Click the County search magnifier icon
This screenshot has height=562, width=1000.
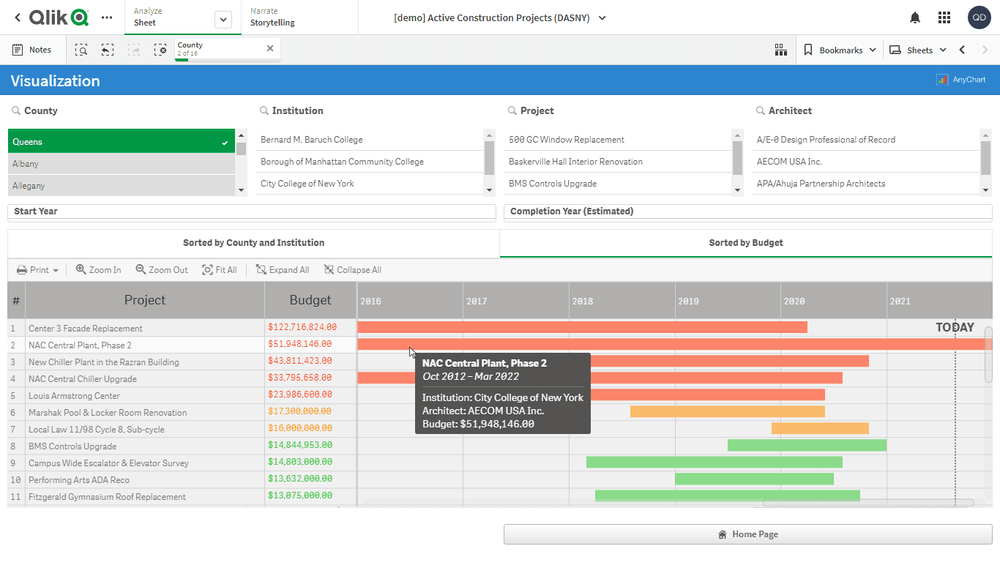tap(16, 111)
